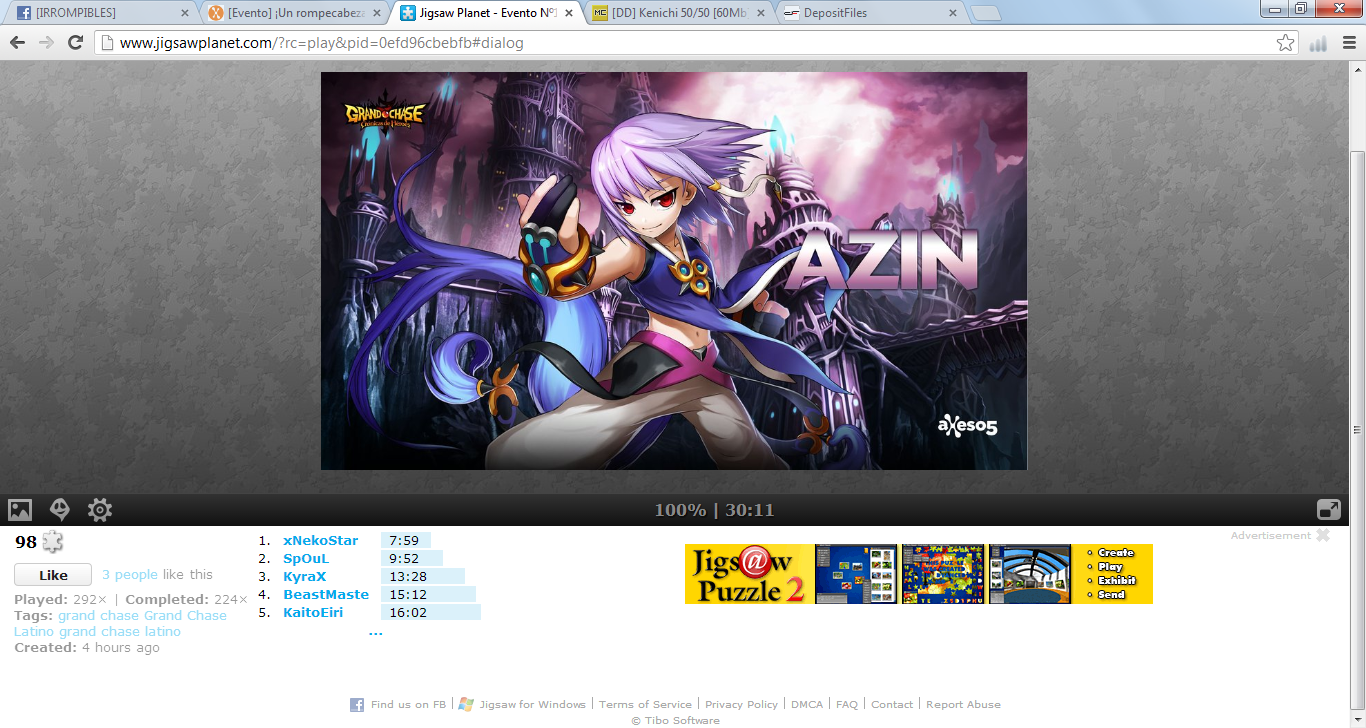
Task: Open the '3 people' like list
Action: point(130,575)
